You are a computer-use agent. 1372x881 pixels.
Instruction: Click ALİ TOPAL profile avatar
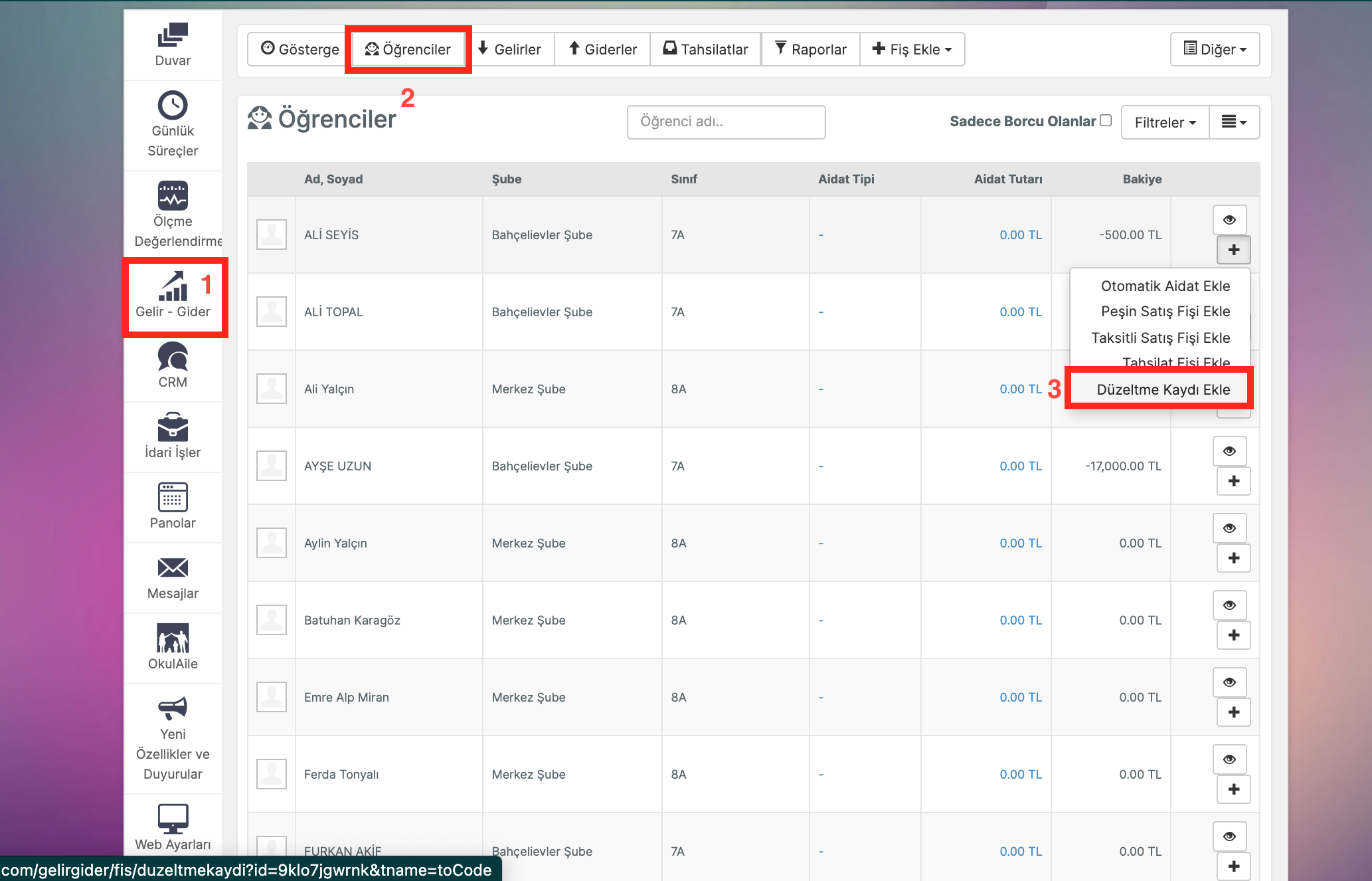pyautogui.click(x=272, y=312)
